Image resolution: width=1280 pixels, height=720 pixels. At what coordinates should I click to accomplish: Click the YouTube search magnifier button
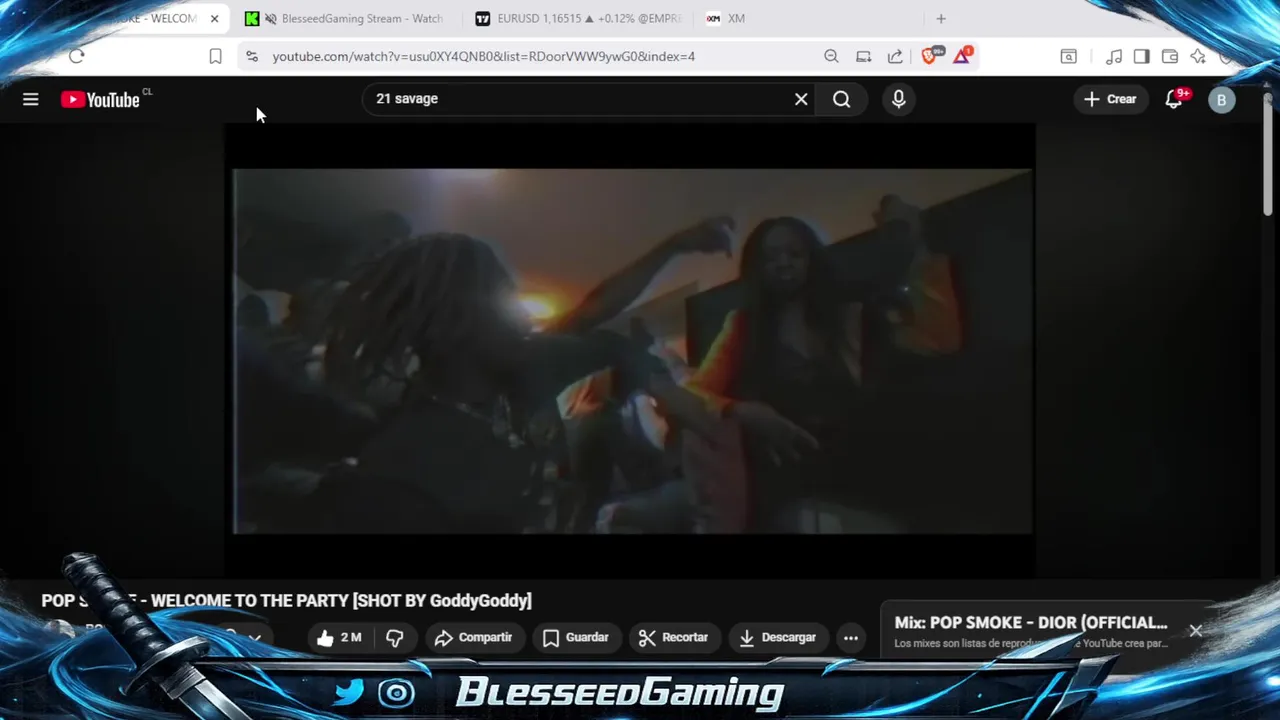tap(842, 99)
